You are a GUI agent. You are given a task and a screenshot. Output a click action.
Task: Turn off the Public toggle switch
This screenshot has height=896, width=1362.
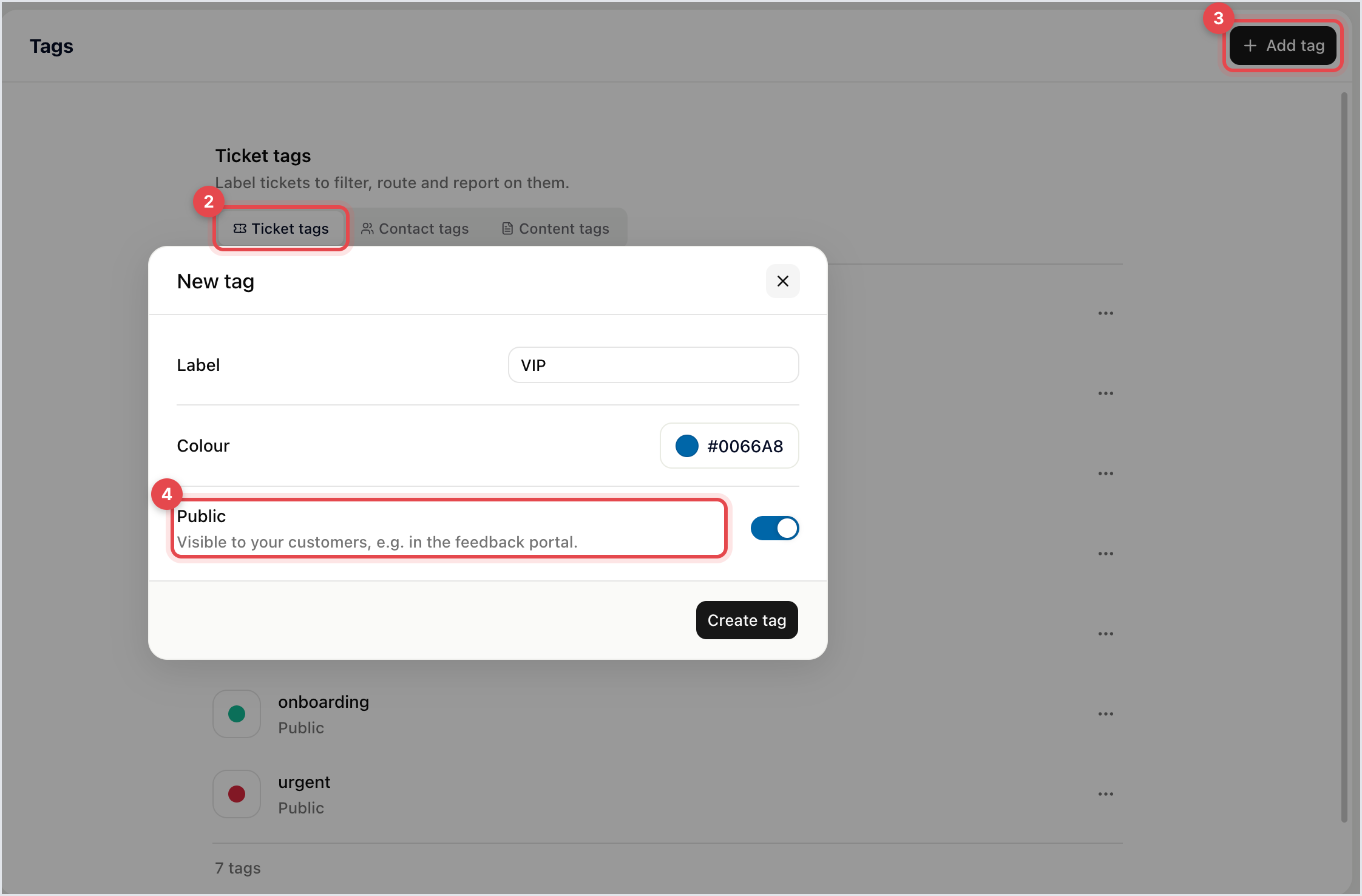click(775, 528)
